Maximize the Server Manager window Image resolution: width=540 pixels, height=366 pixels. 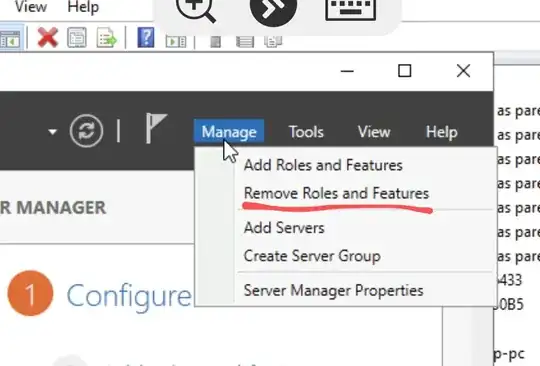[404, 71]
